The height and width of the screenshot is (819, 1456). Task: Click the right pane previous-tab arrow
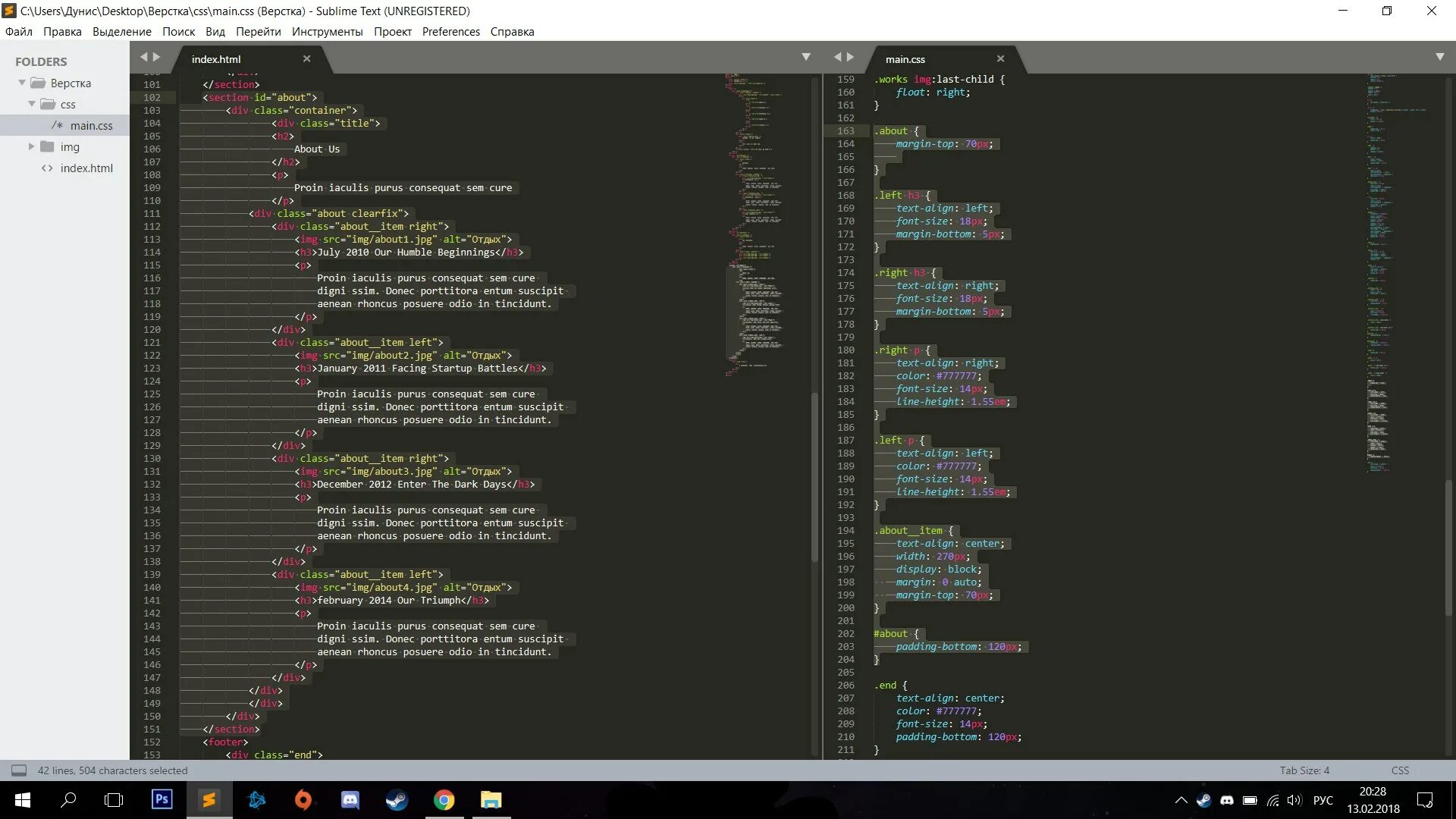click(x=837, y=57)
